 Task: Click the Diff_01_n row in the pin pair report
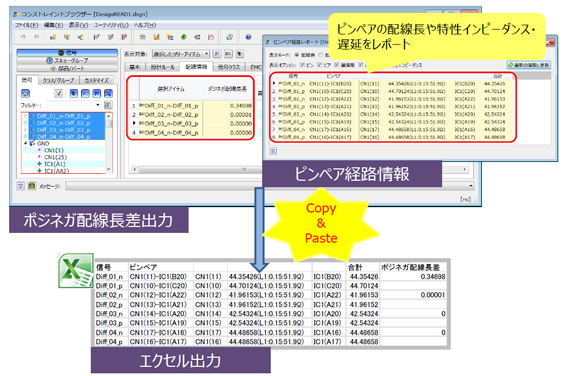(393, 84)
